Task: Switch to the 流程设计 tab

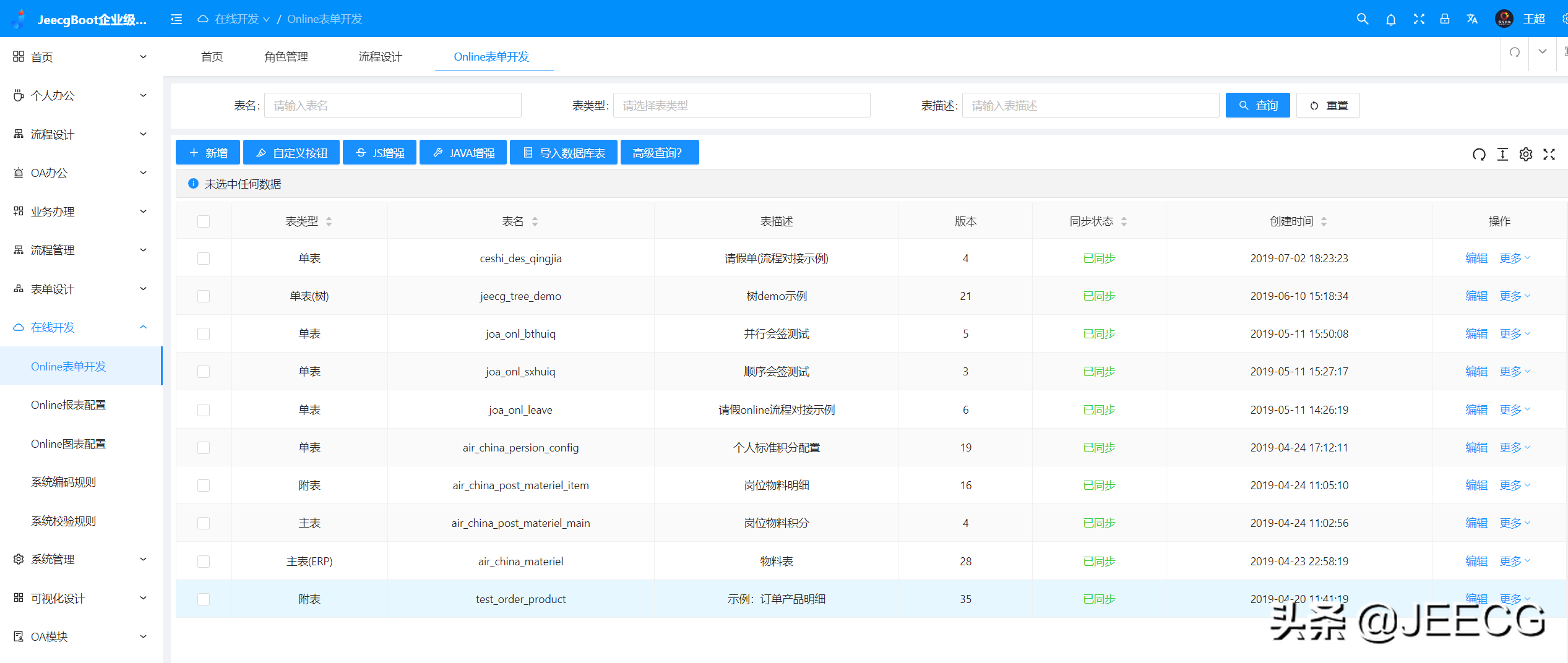Action: coord(380,56)
